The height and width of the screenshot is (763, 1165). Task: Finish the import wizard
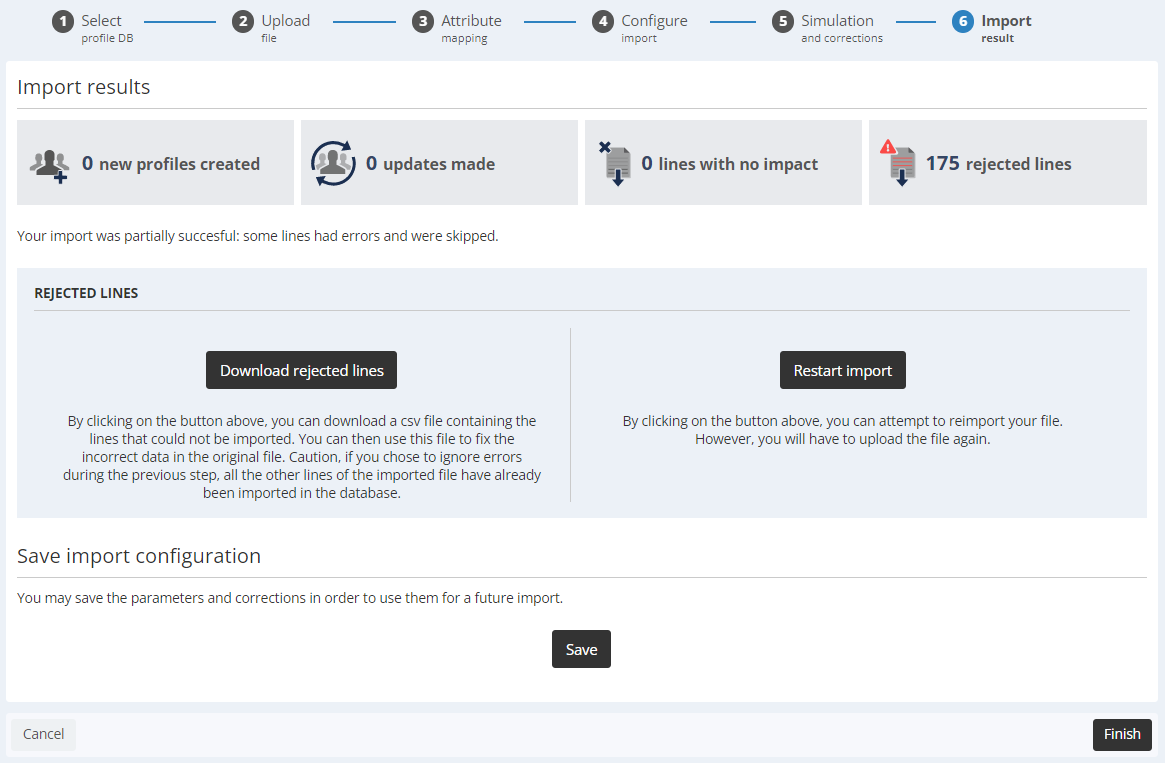[x=1122, y=734]
